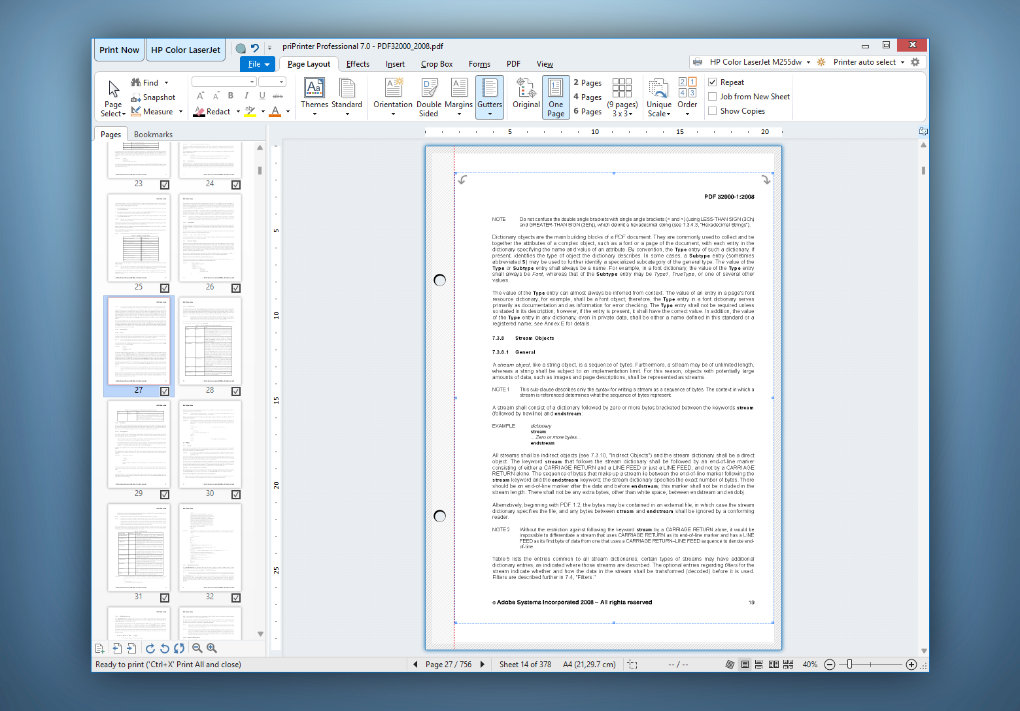This screenshot has width=1020, height=711.
Task: Toggle the checkbox under page 28 thumbnail
Action: point(235,391)
